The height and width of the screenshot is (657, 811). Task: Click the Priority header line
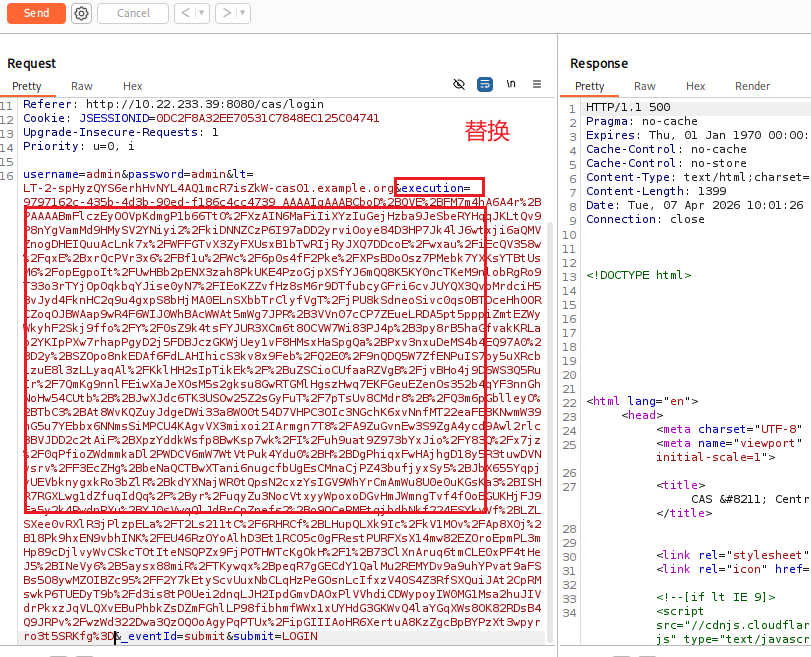(79, 146)
